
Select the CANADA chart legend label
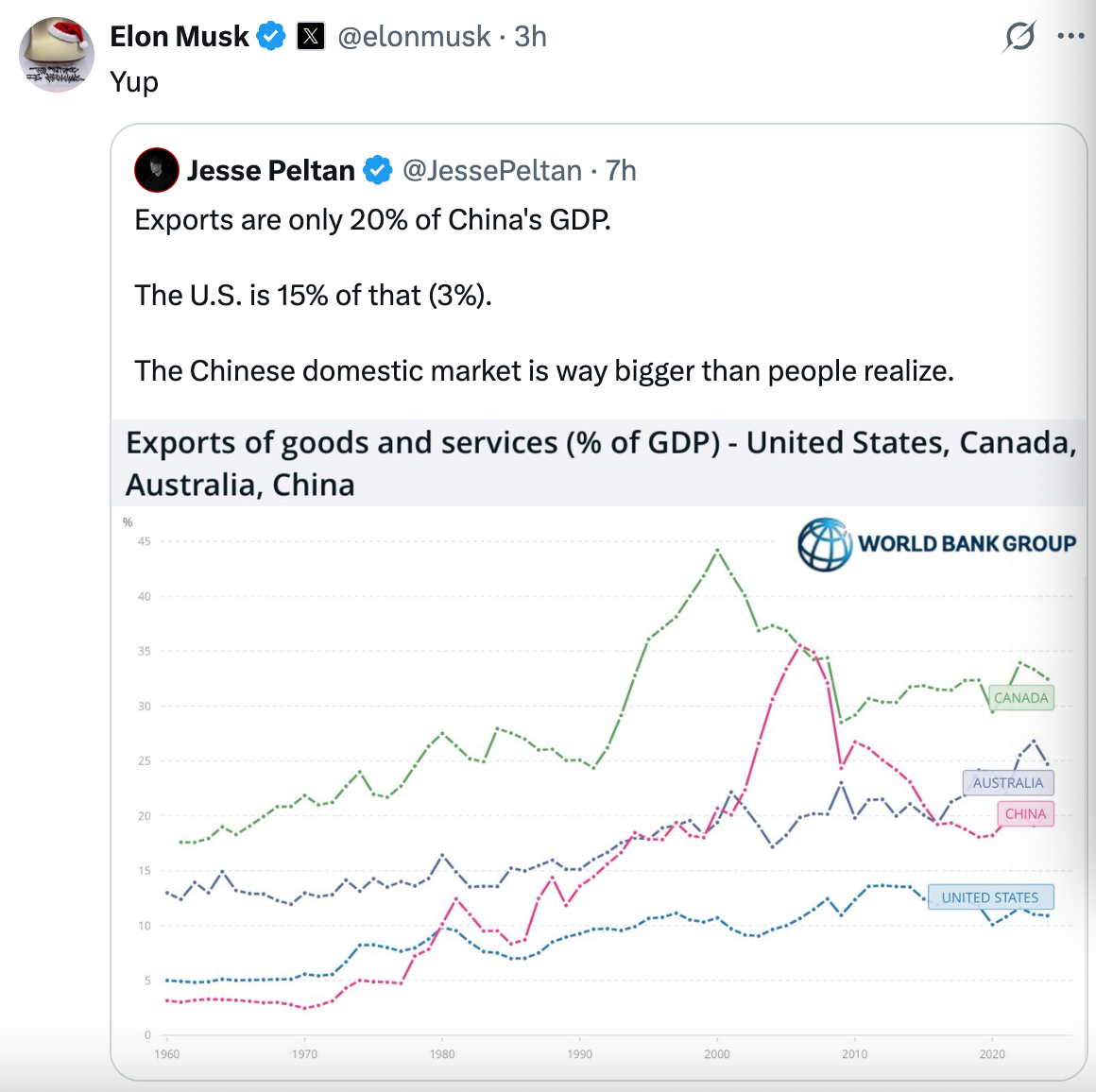(x=1020, y=698)
